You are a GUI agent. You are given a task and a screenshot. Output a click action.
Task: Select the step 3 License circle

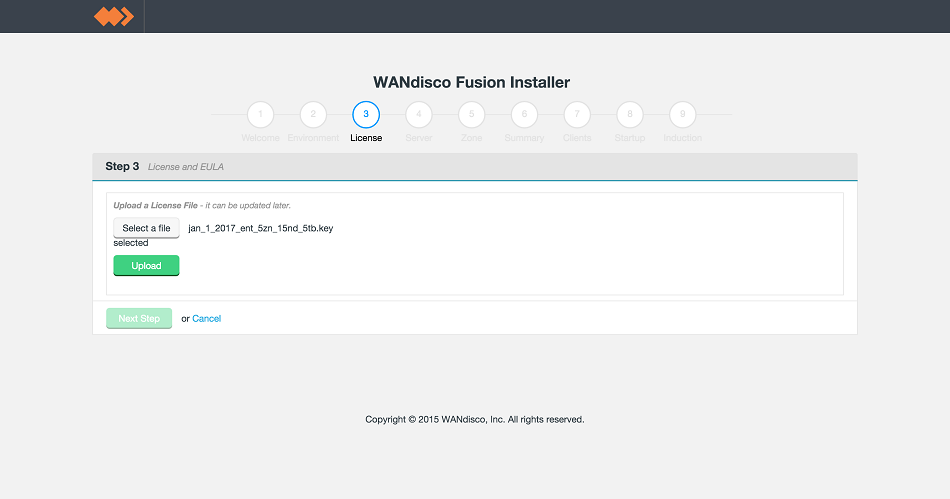[x=366, y=114]
